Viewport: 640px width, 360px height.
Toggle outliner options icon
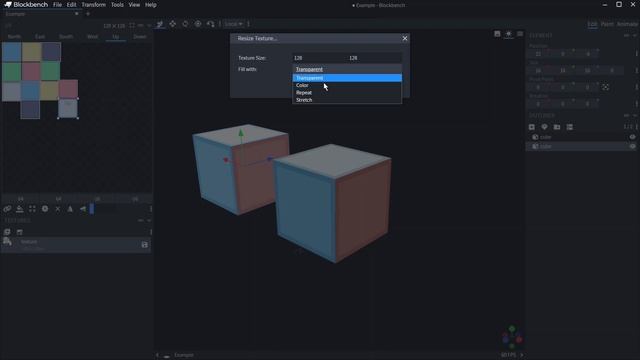click(x=570, y=127)
